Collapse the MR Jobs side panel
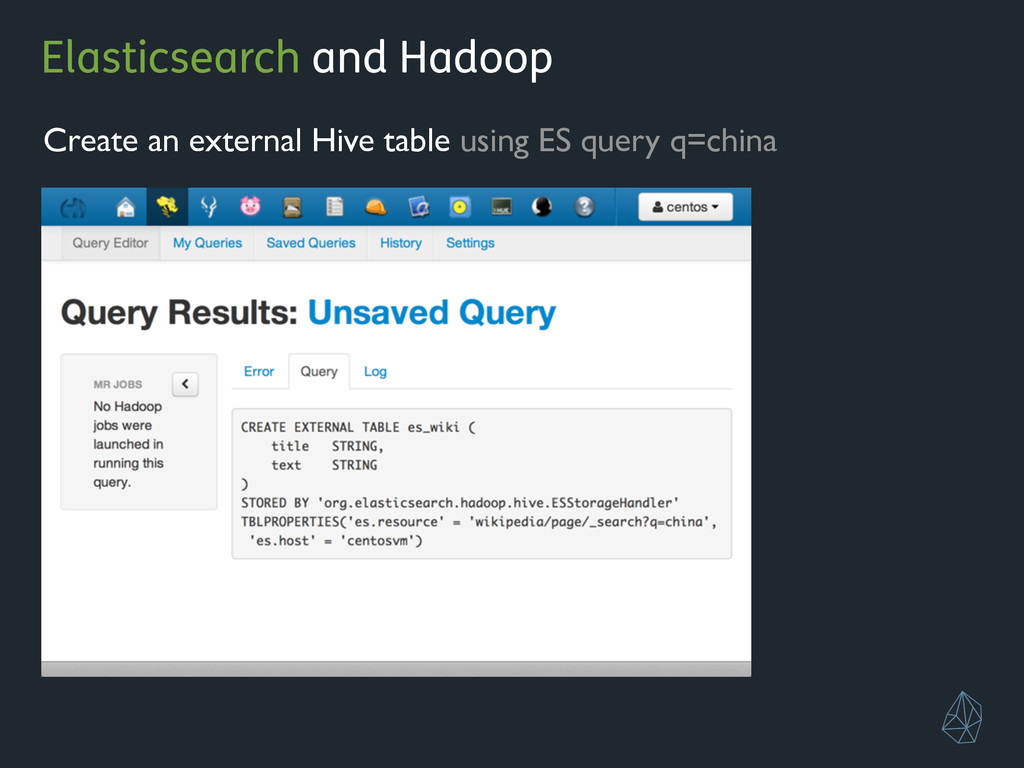 pos(185,384)
